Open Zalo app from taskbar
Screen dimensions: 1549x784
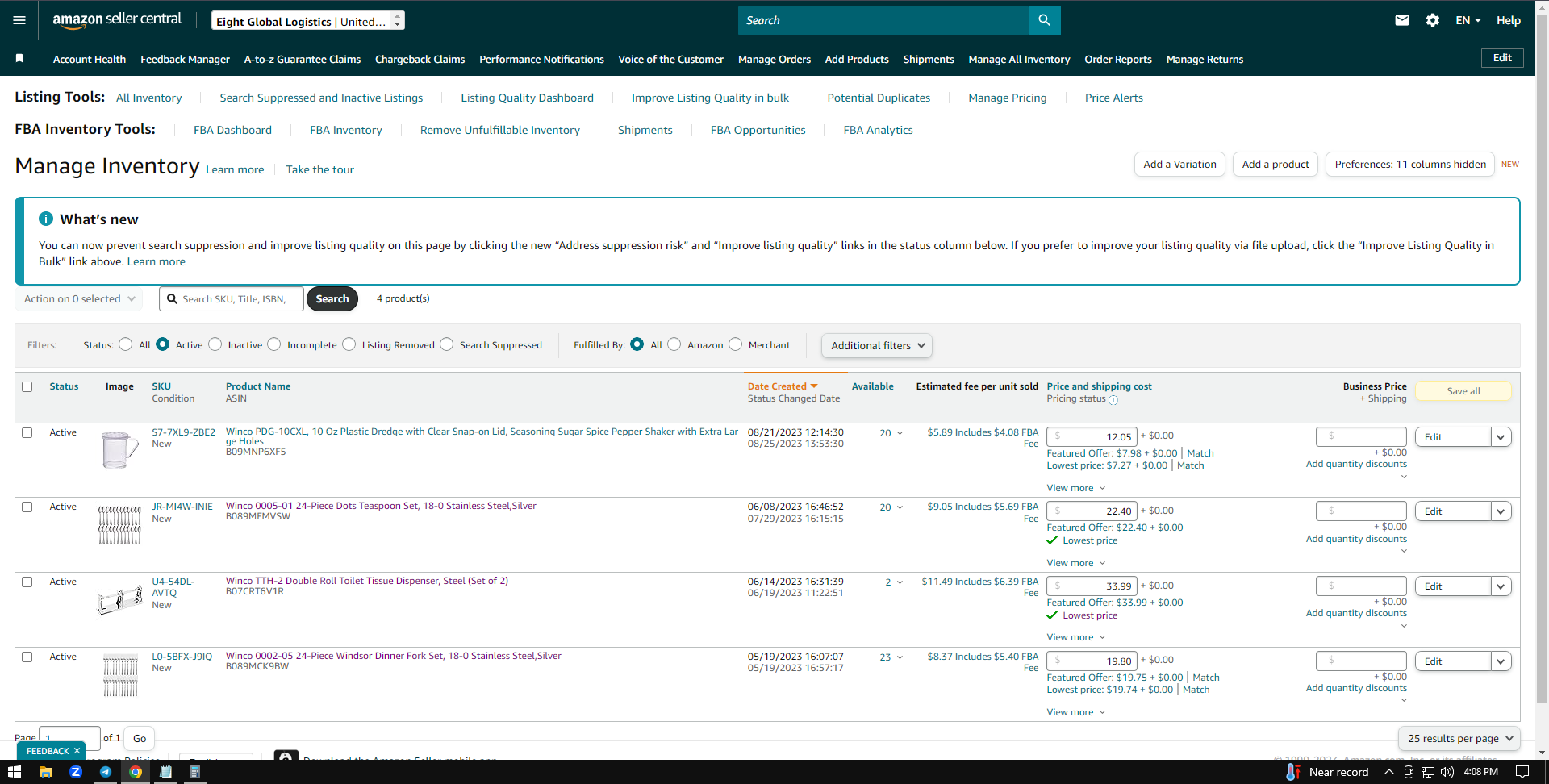(76, 772)
